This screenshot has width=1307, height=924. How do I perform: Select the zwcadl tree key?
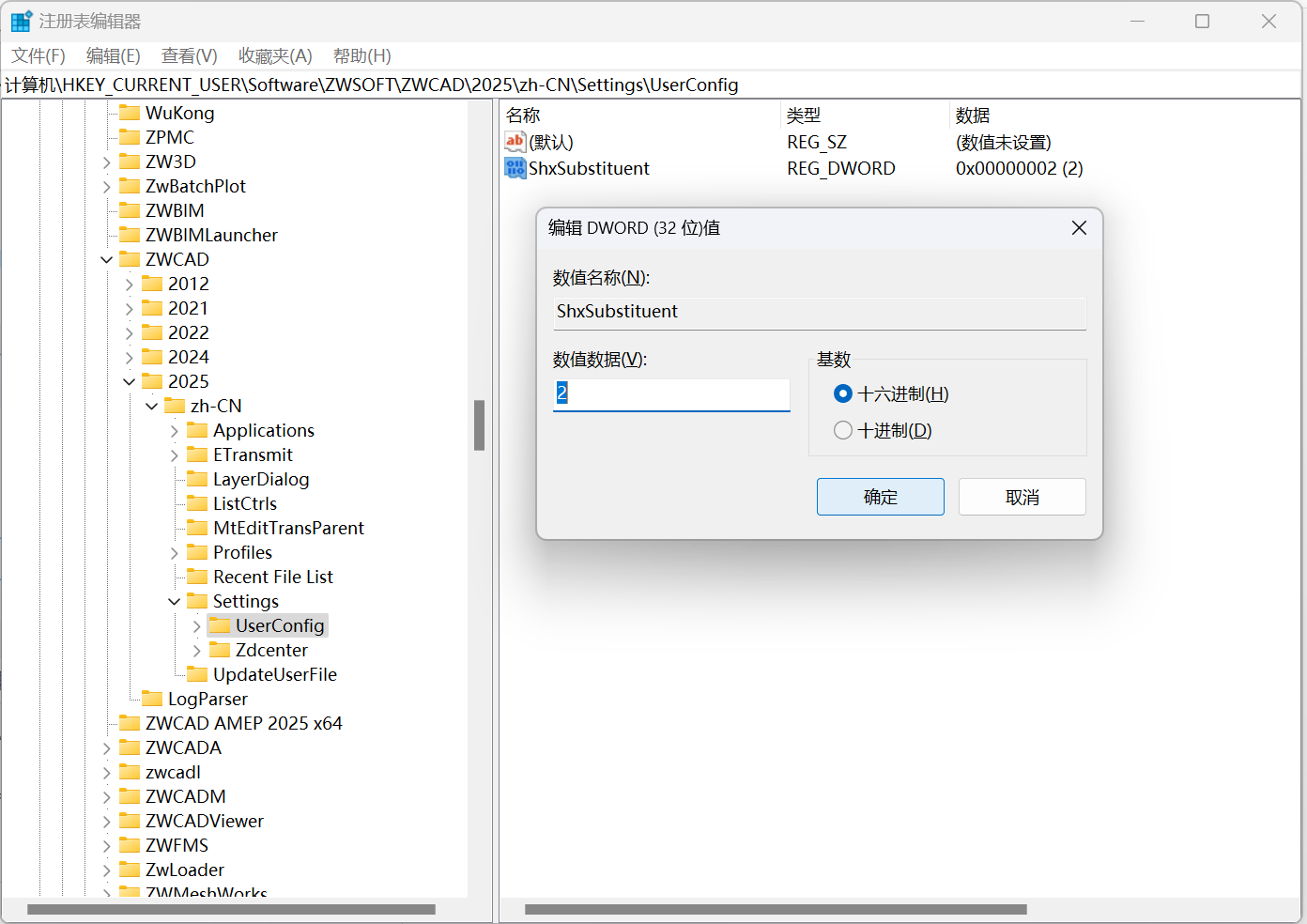pyautogui.click(x=173, y=772)
